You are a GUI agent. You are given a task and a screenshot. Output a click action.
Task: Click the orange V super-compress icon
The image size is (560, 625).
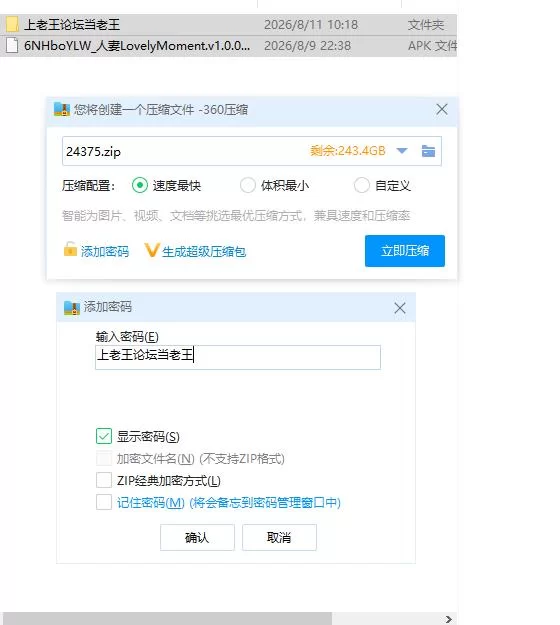[152, 250]
